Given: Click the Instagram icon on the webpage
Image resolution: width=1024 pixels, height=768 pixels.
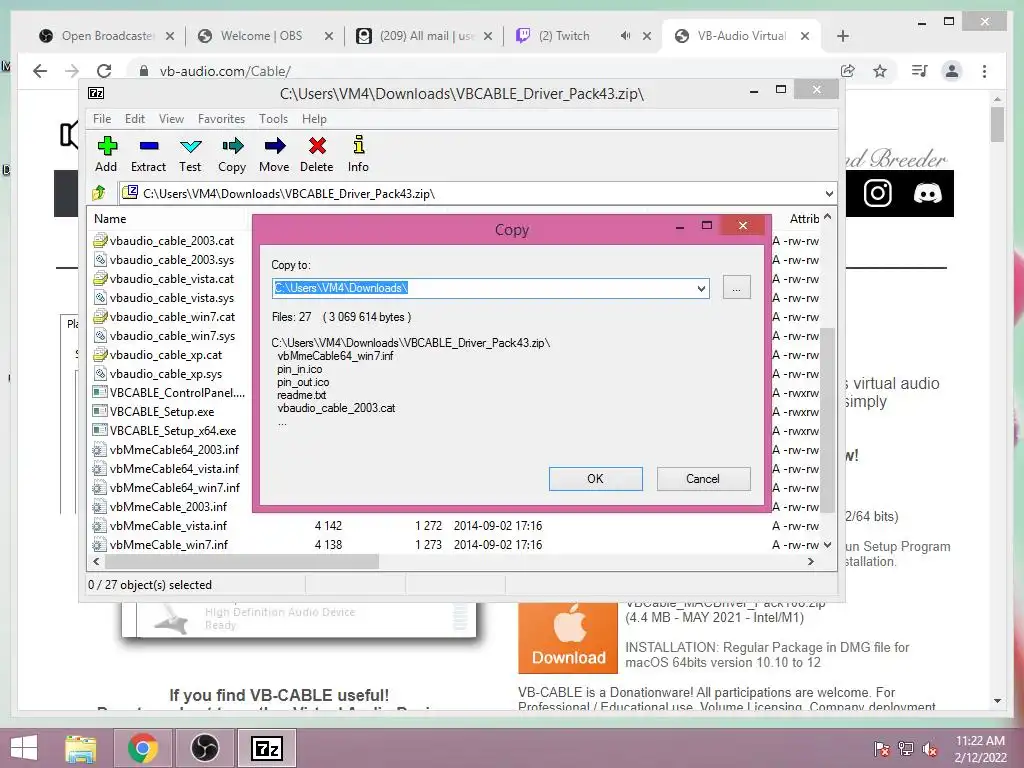Looking at the screenshot, I should point(877,193).
